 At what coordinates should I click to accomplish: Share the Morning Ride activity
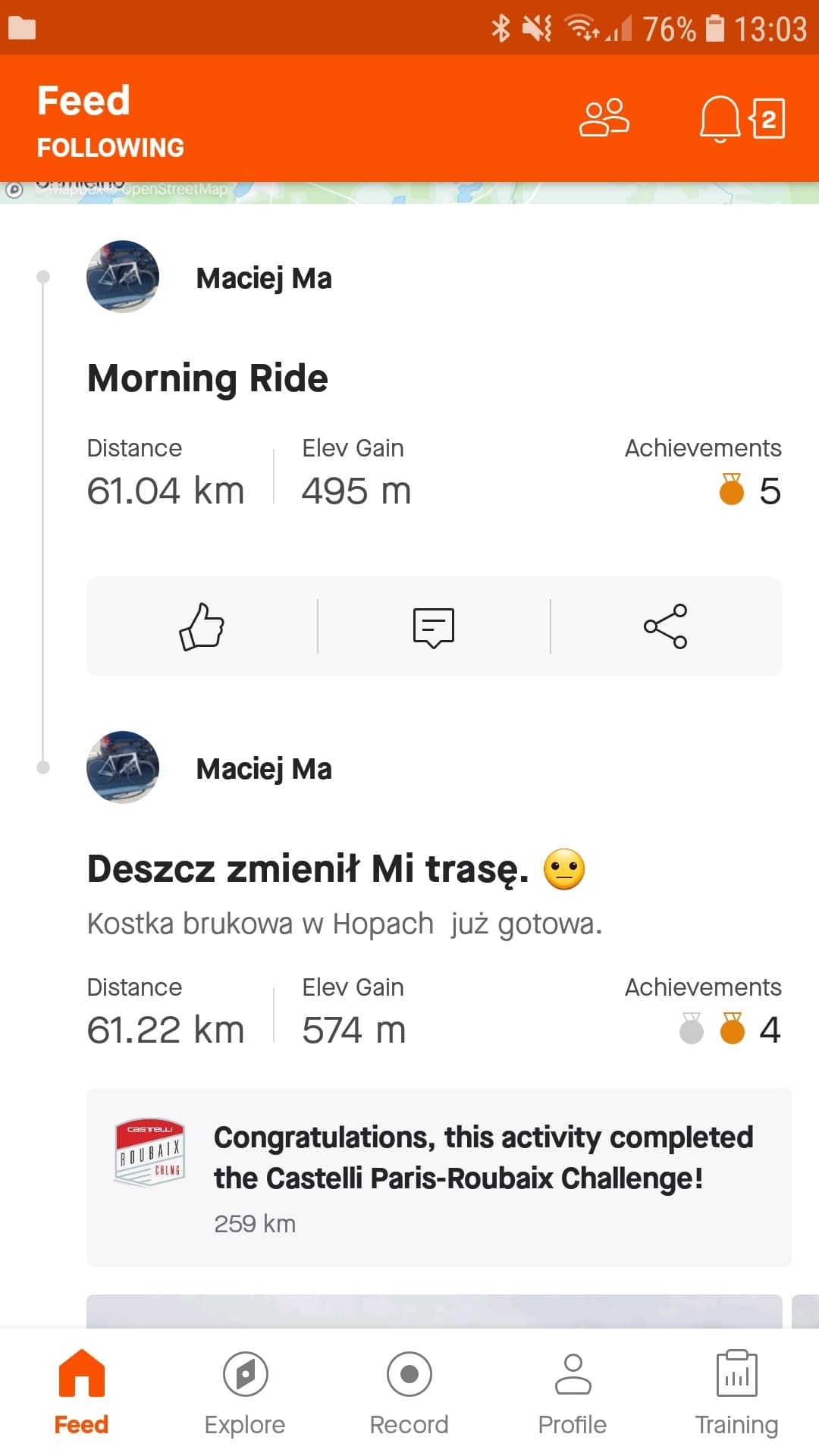click(665, 626)
